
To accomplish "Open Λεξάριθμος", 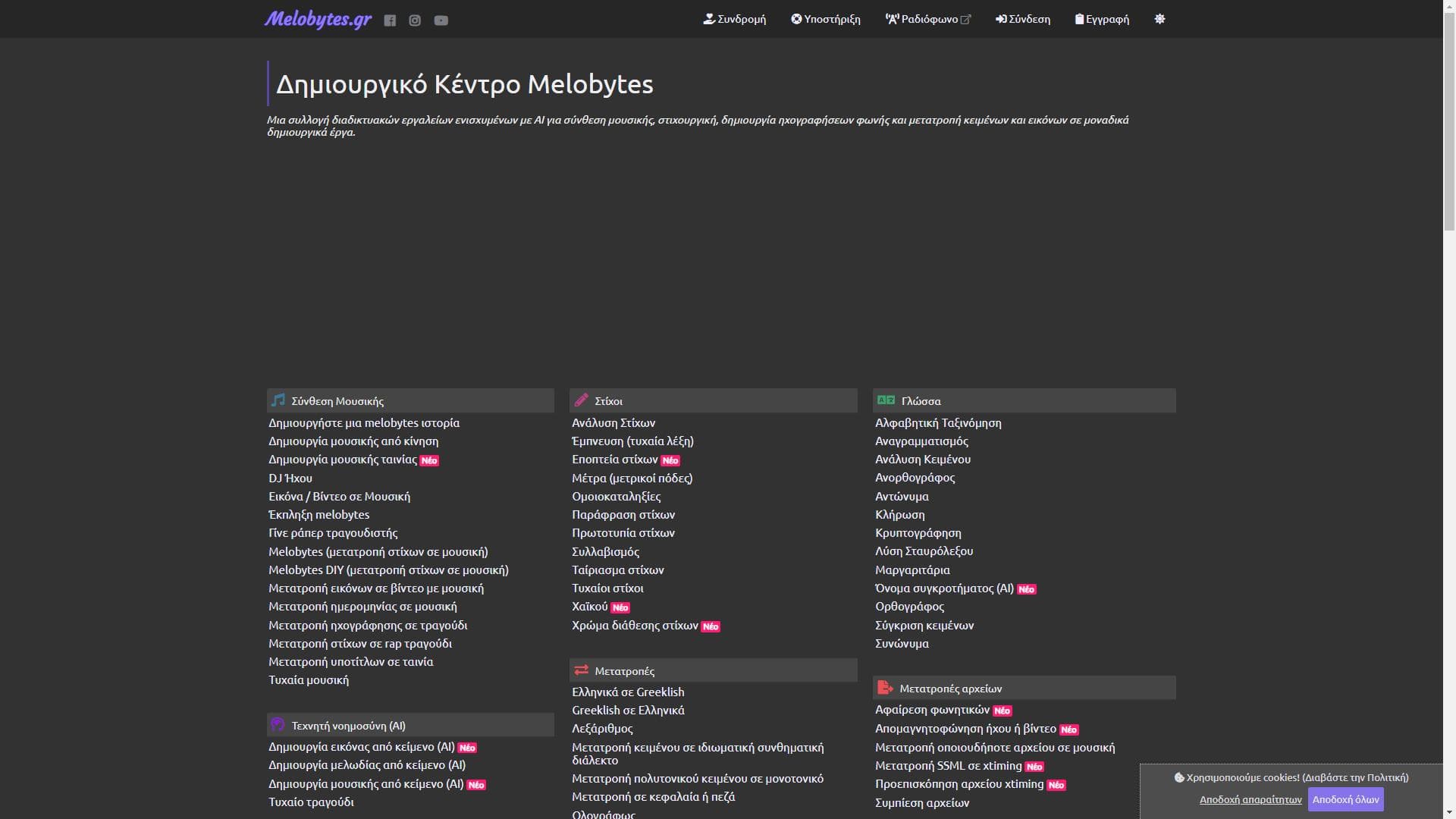I will [x=602, y=729].
